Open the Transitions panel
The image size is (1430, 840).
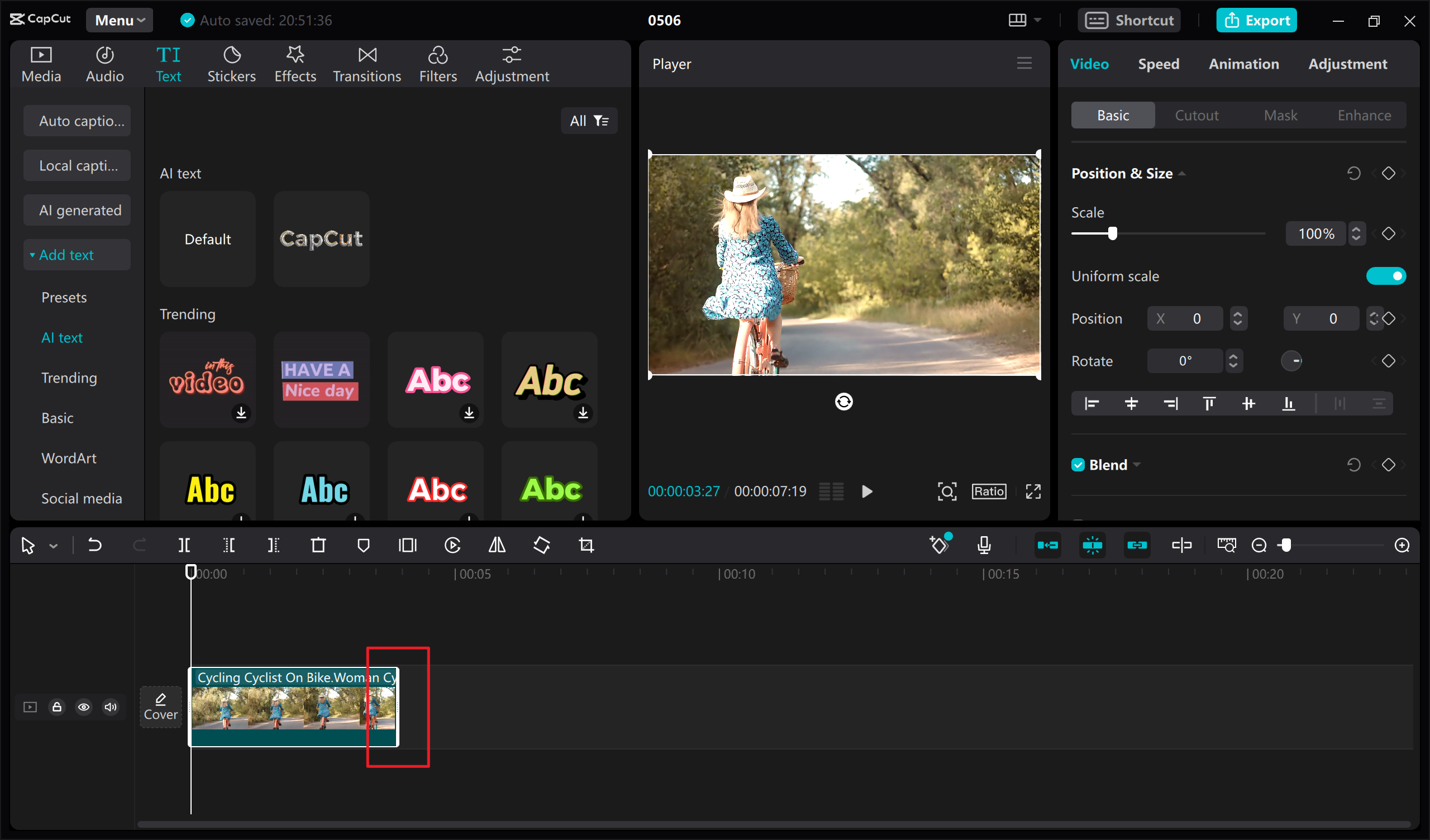[366, 63]
